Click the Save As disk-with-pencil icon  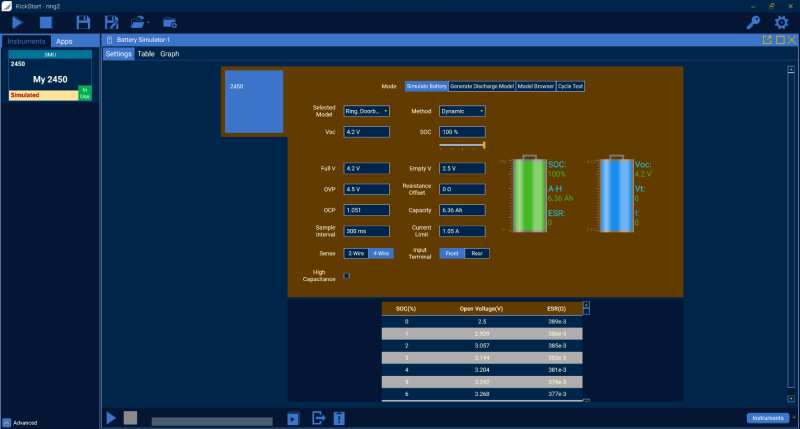(111, 22)
